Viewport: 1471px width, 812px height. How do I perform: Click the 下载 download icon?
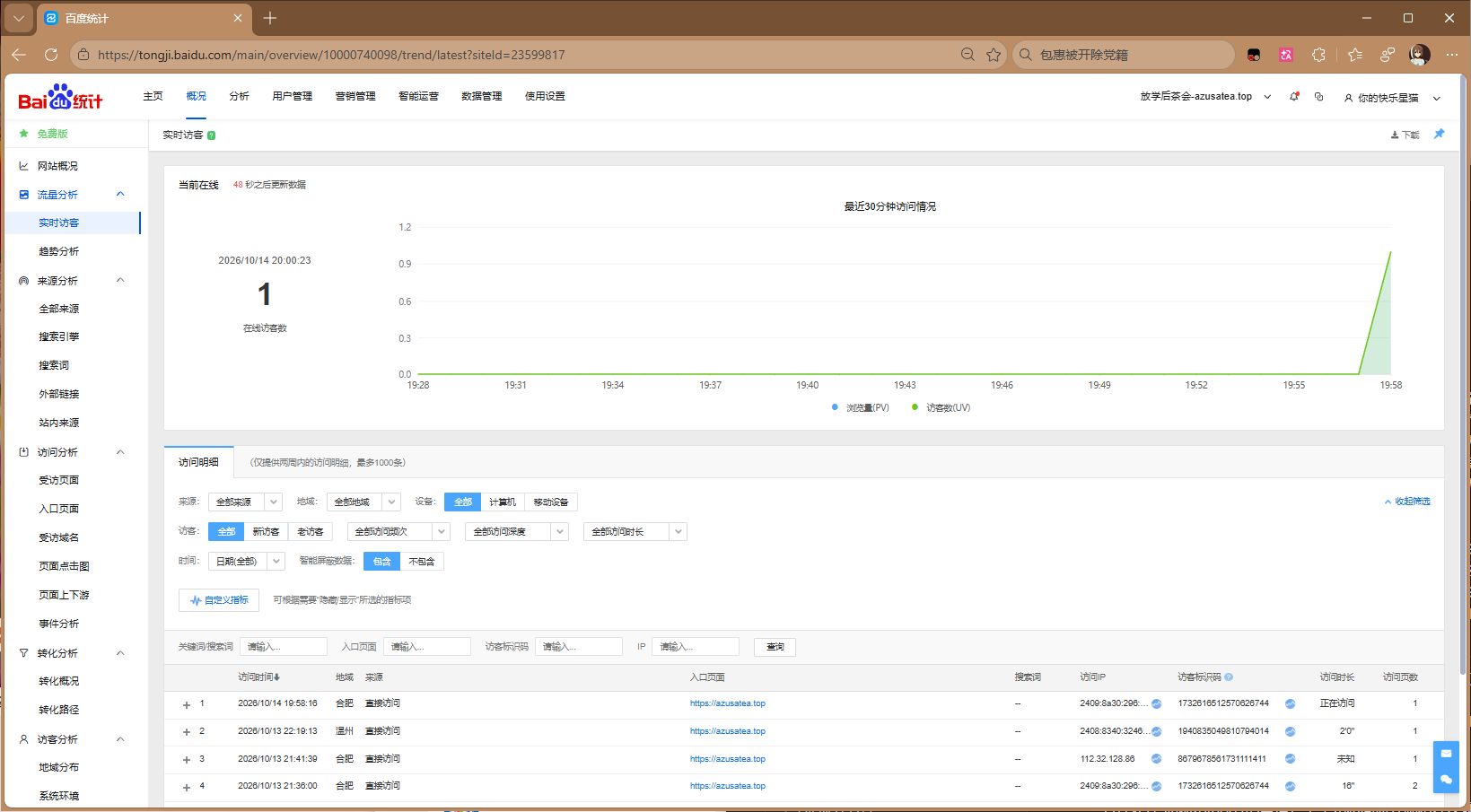pyautogui.click(x=1395, y=135)
